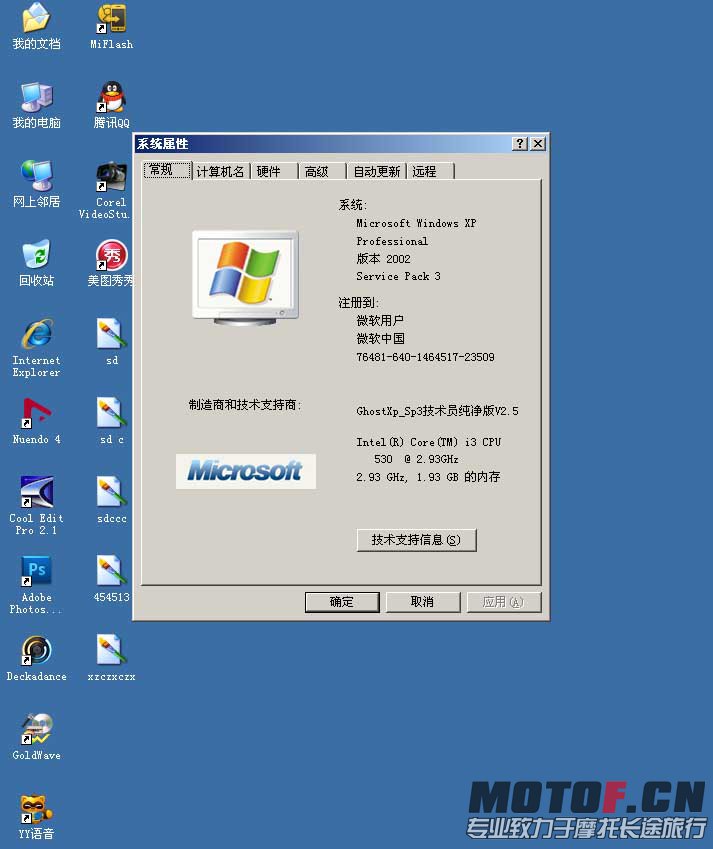Screen dimensions: 713x849
Task: Switch to the 常规 tab
Action: [x=167, y=170]
